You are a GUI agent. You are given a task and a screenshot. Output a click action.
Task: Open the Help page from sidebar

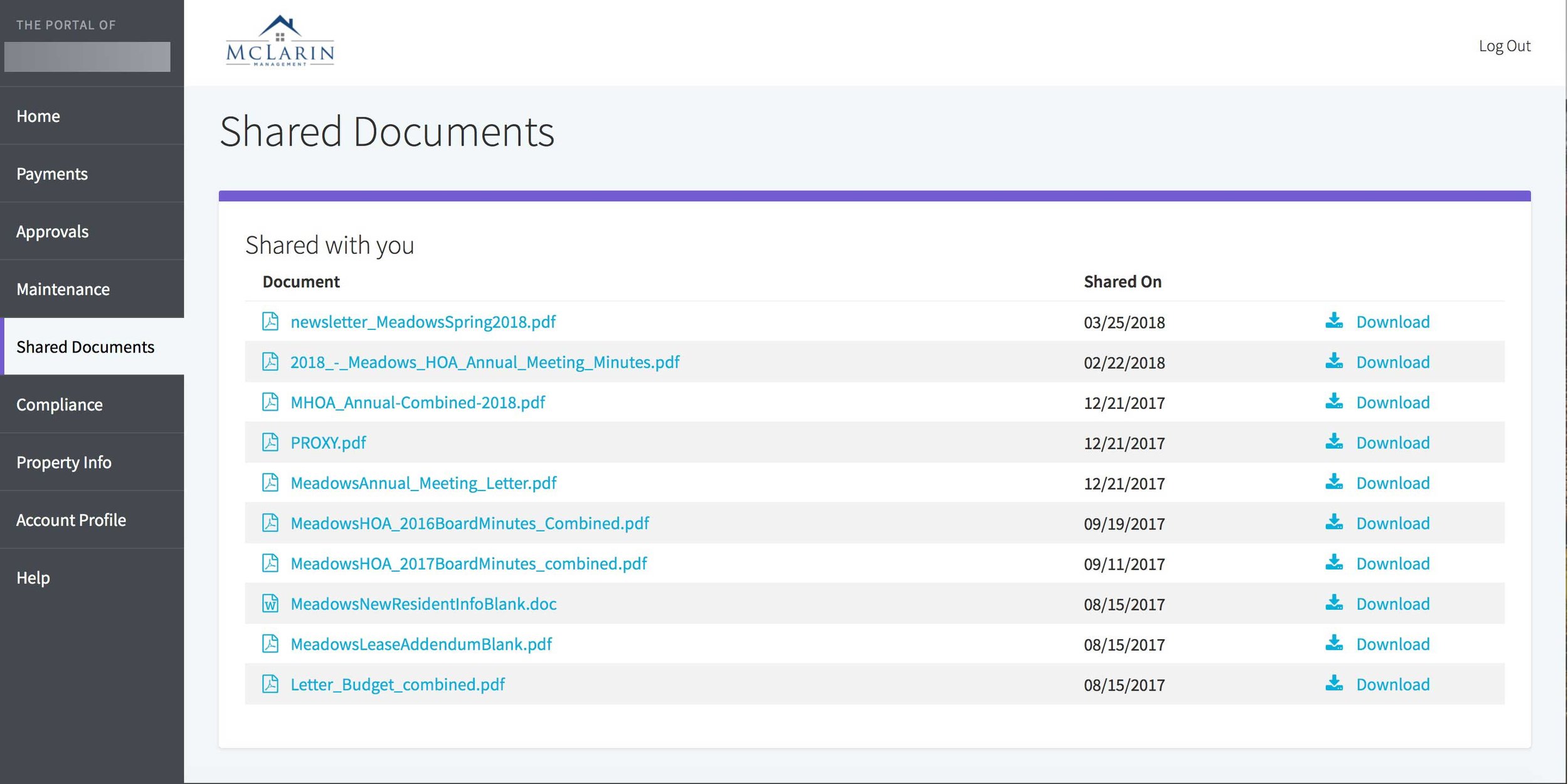coord(33,578)
